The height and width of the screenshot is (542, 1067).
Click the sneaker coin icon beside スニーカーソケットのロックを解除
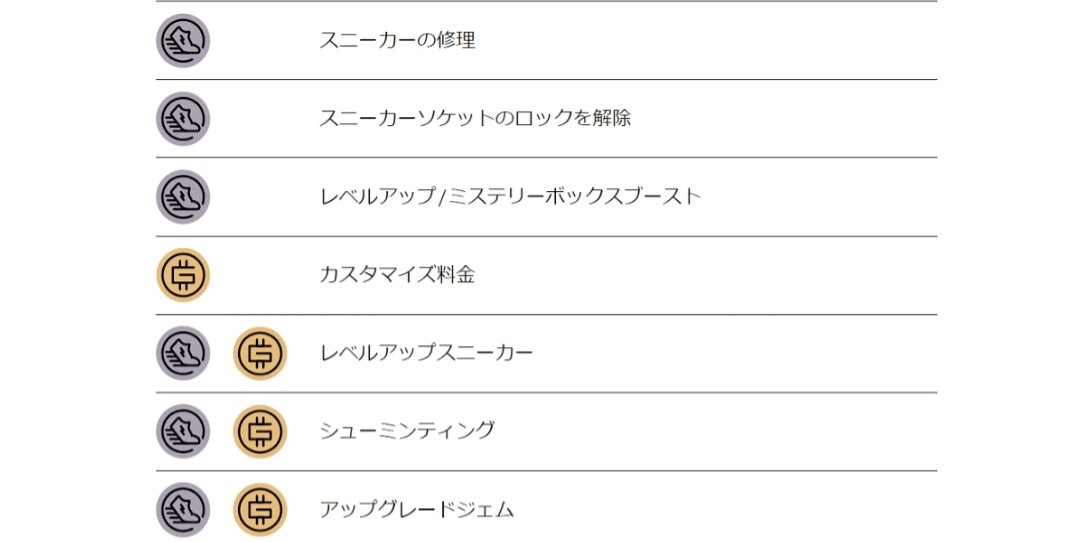coord(182,119)
